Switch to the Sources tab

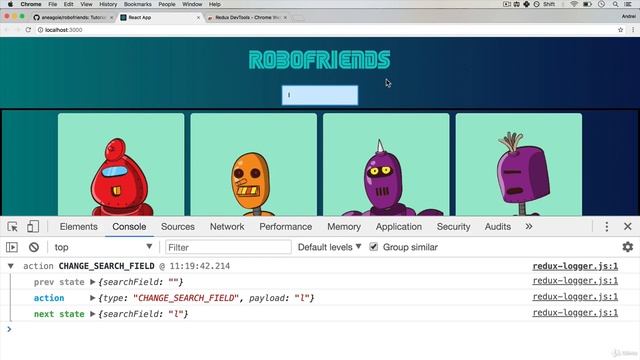point(178,227)
